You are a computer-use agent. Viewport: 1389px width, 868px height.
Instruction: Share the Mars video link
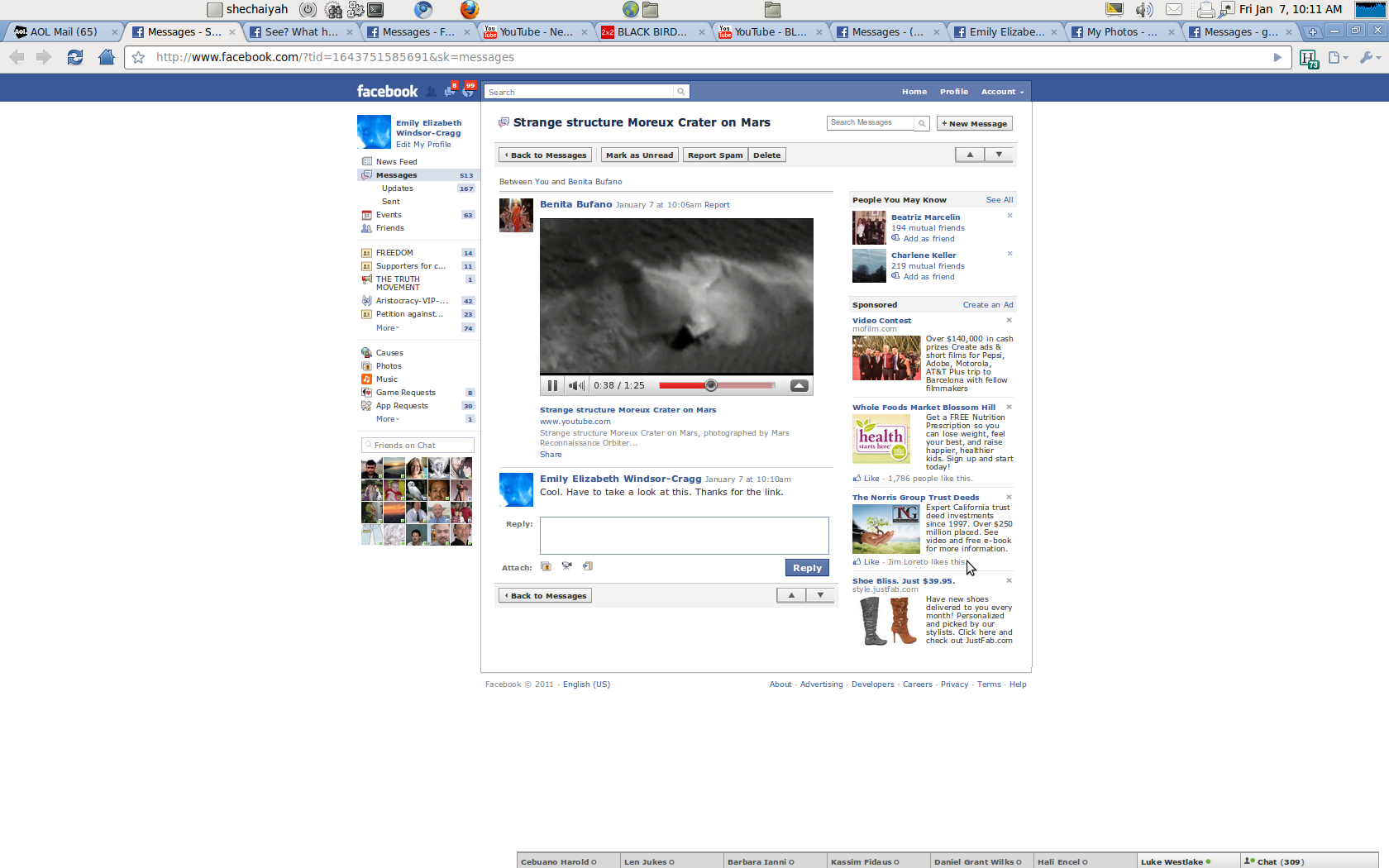pos(551,455)
